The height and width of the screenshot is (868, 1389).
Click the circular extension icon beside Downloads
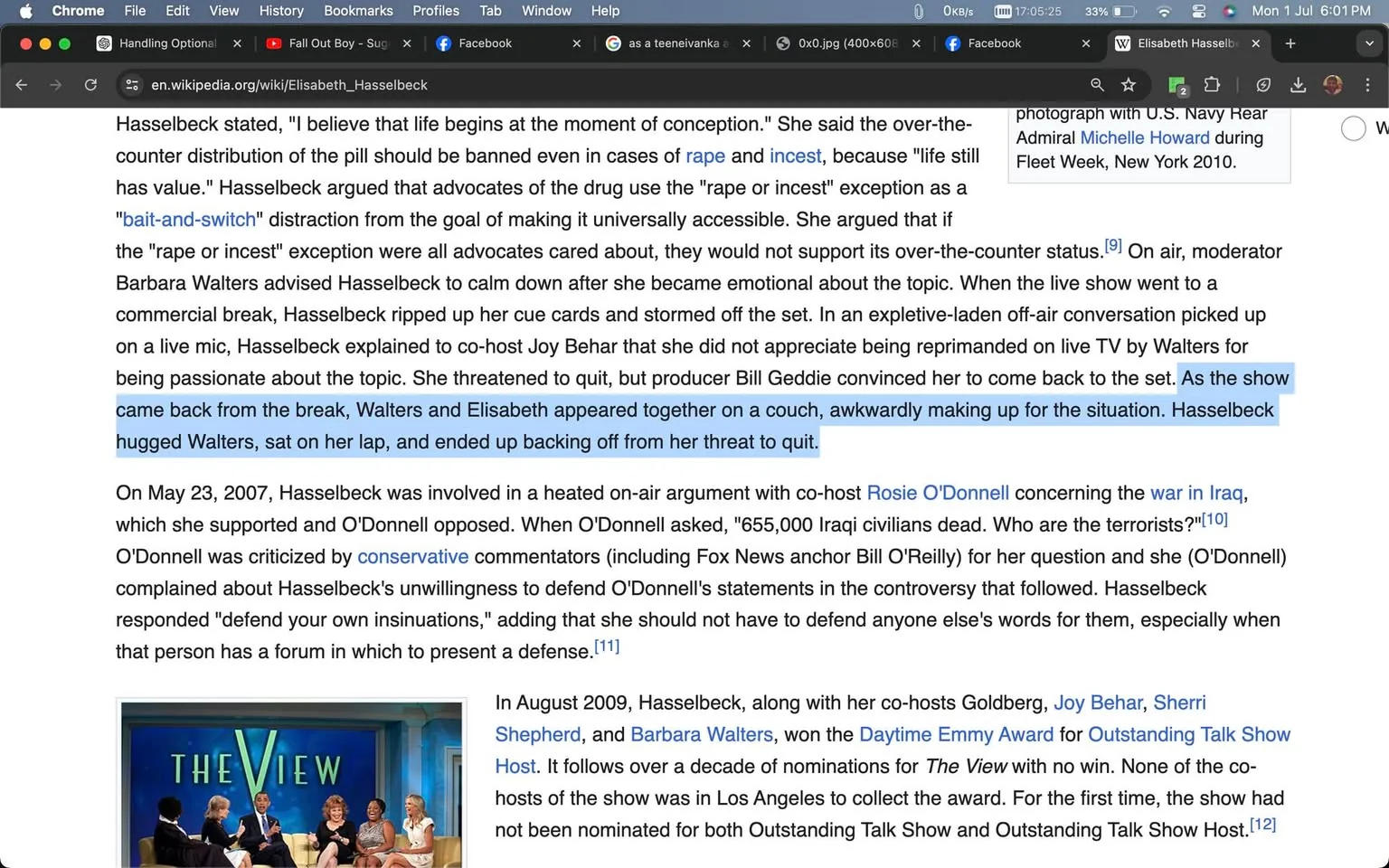[1263, 85]
